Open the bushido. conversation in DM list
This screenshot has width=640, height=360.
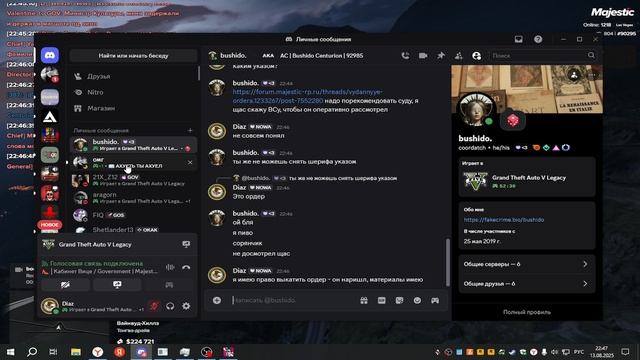tap(133, 144)
